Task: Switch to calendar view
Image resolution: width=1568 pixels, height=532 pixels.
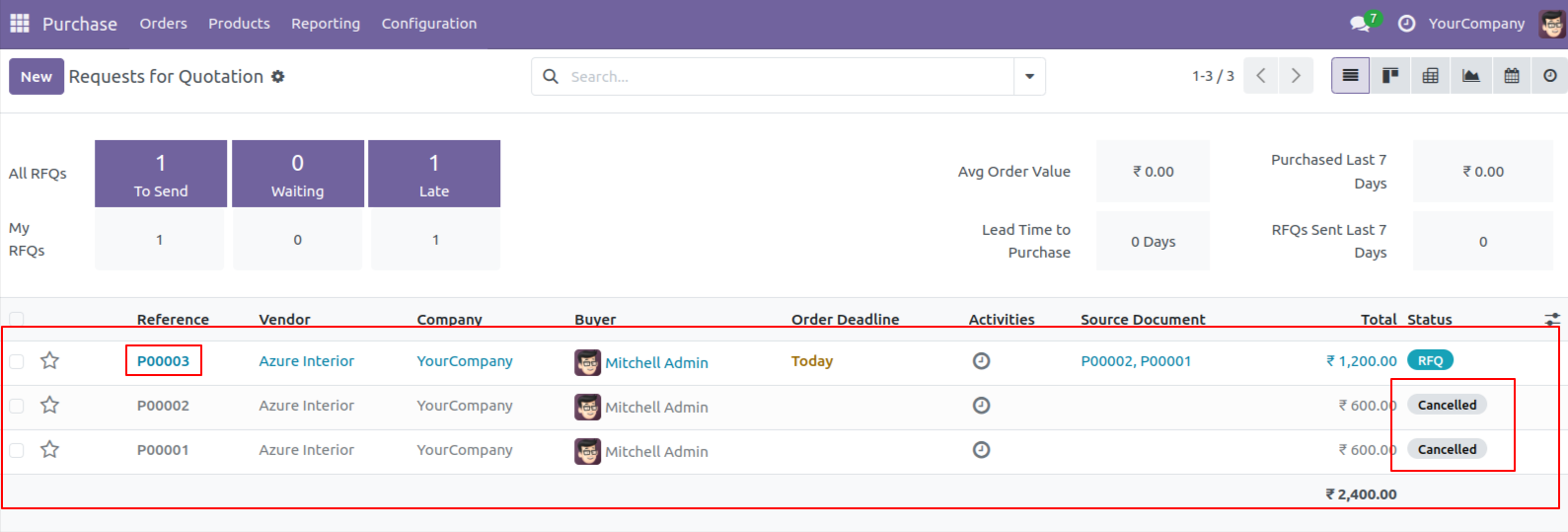Action: coord(1512,76)
